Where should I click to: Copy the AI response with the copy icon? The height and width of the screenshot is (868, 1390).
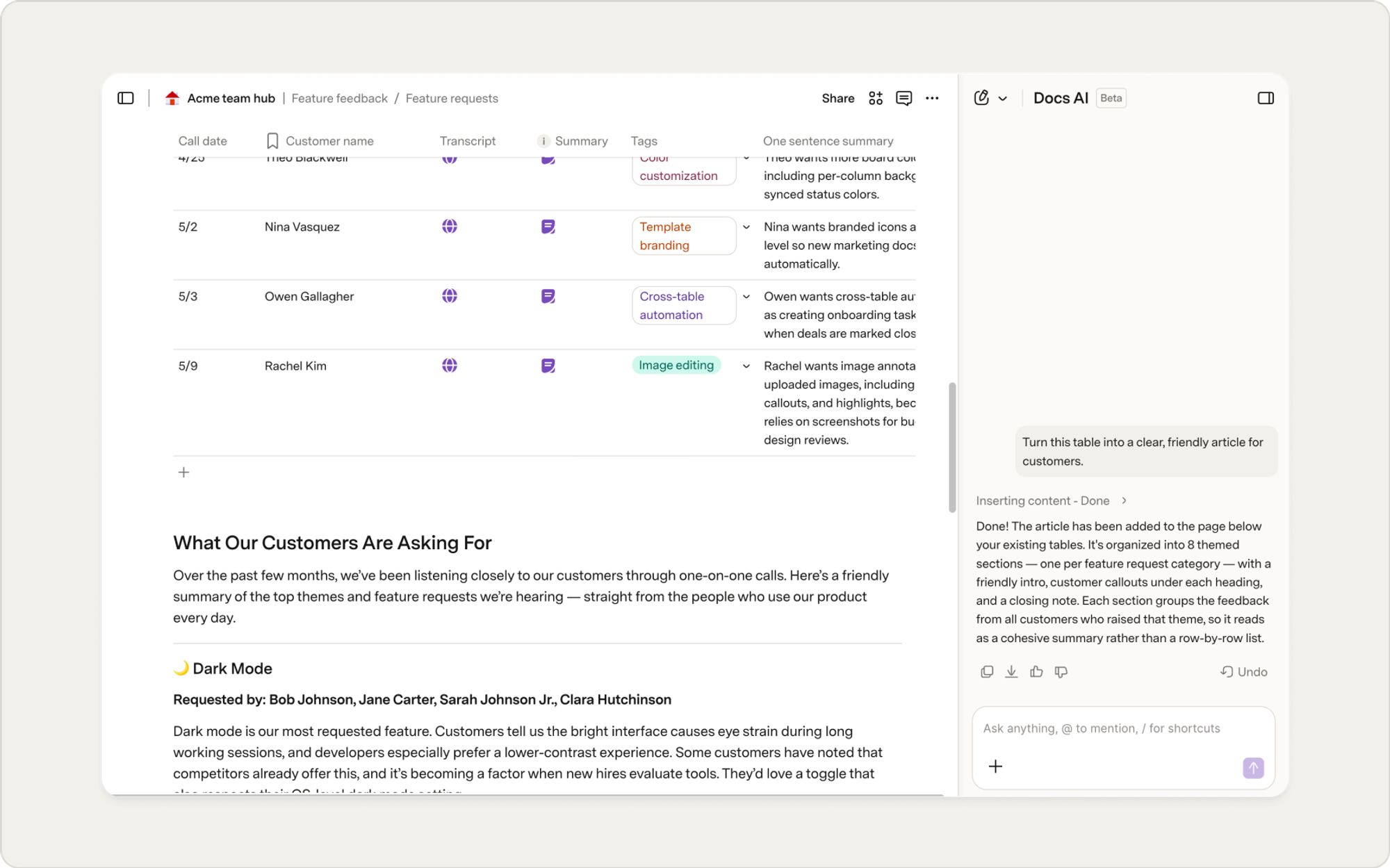pyautogui.click(x=987, y=671)
